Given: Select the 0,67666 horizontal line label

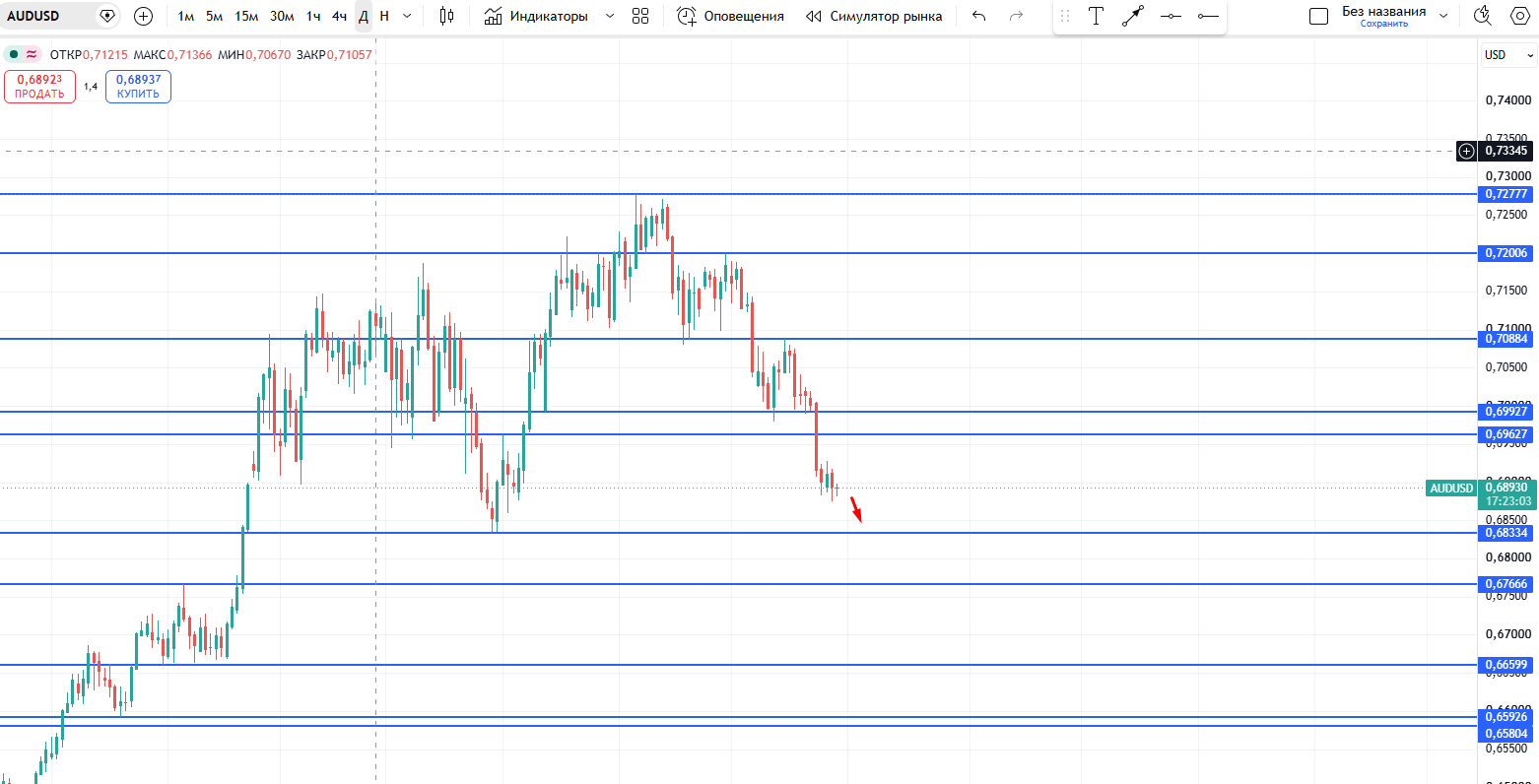Looking at the screenshot, I should 1506,584.
